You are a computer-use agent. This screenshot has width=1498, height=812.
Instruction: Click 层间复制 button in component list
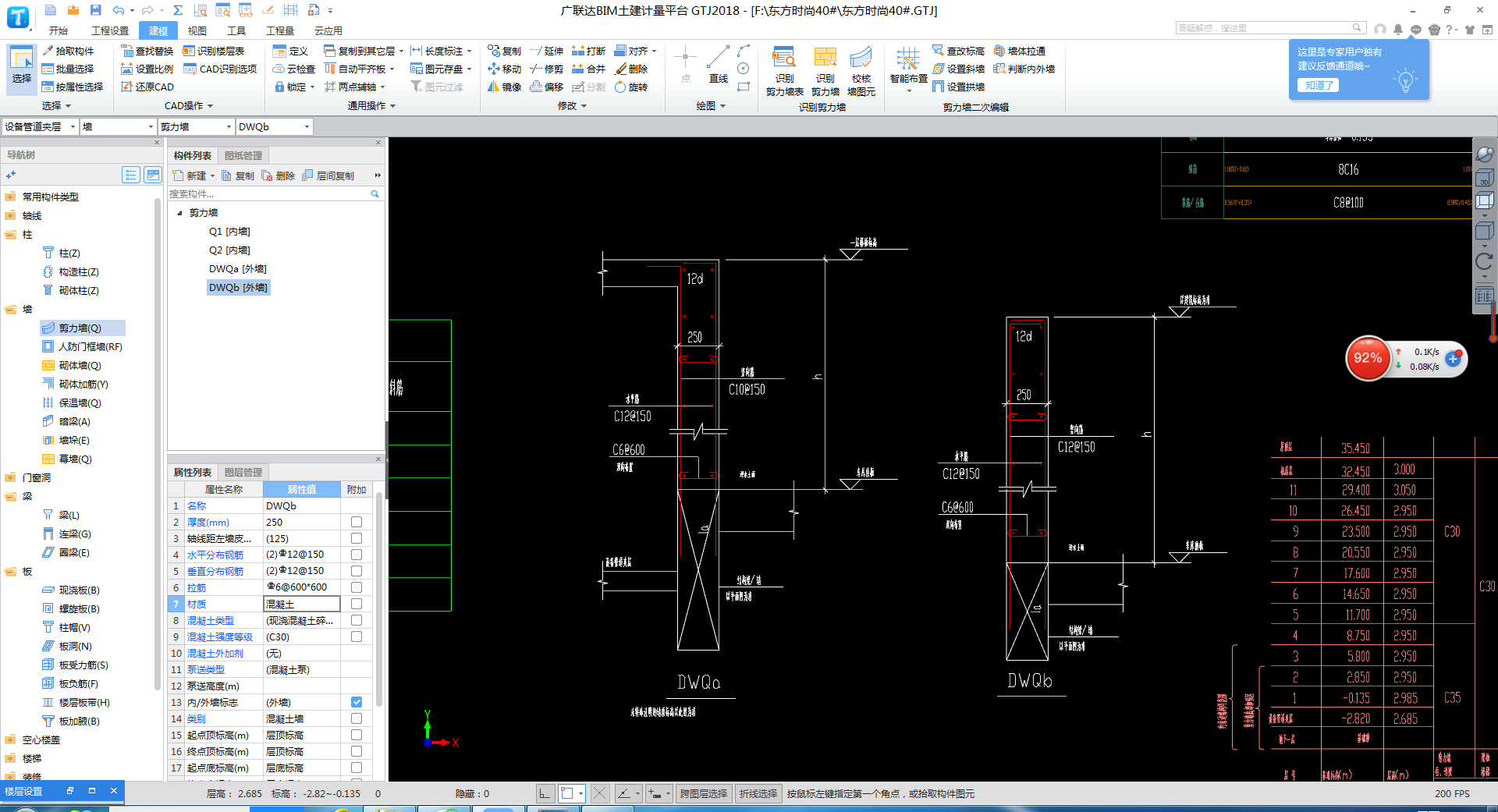(x=328, y=176)
